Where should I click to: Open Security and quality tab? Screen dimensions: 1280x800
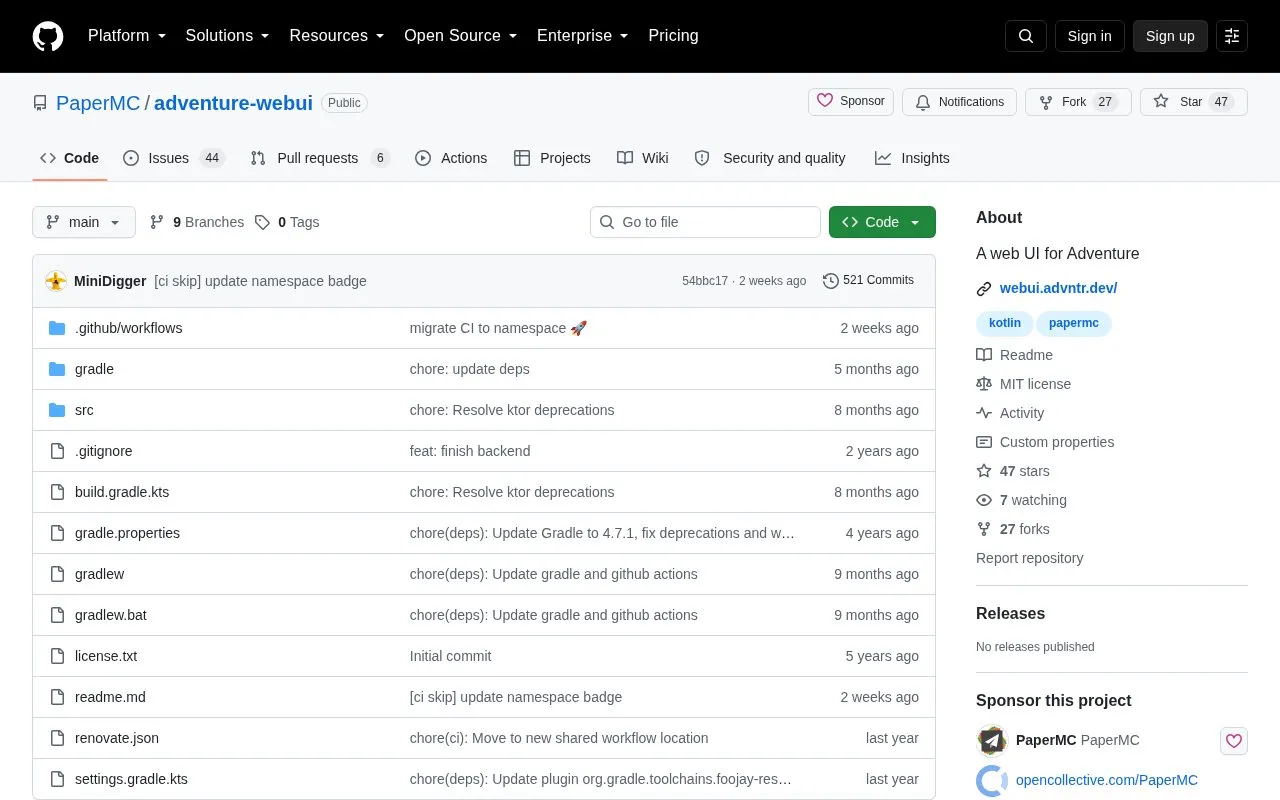(x=770, y=158)
